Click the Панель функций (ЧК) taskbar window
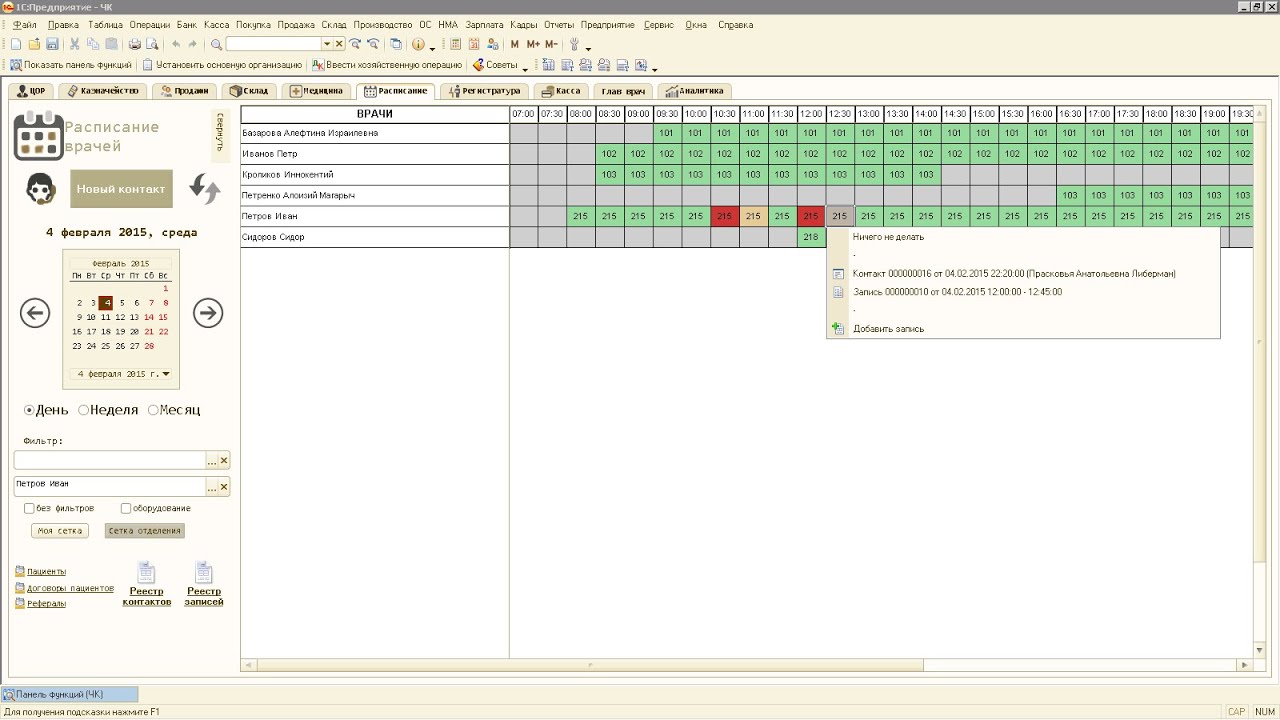Image resolution: width=1280 pixels, height=720 pixels. (x=70, y=694)
